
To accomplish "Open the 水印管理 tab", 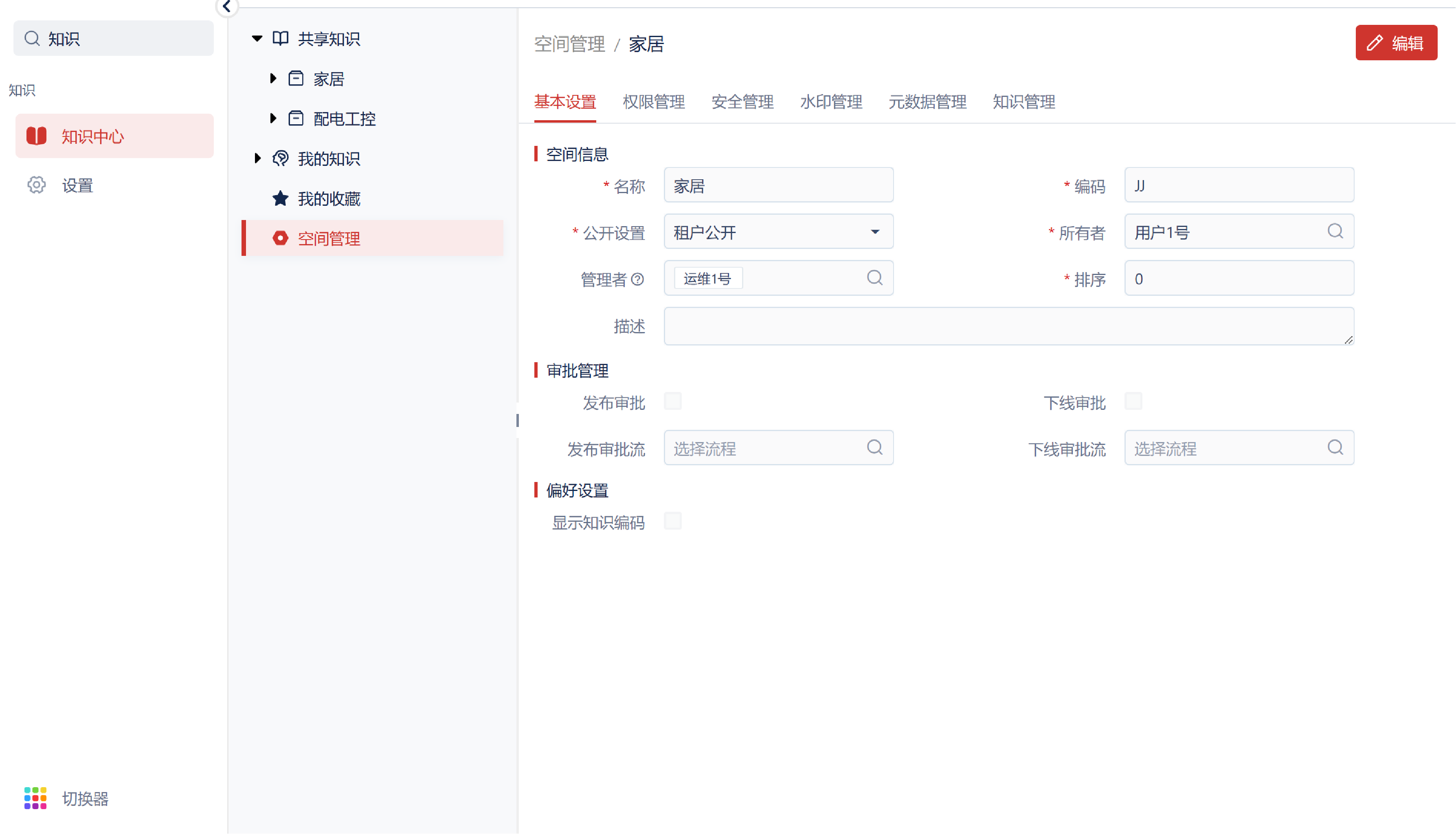I will pos(831,102).
